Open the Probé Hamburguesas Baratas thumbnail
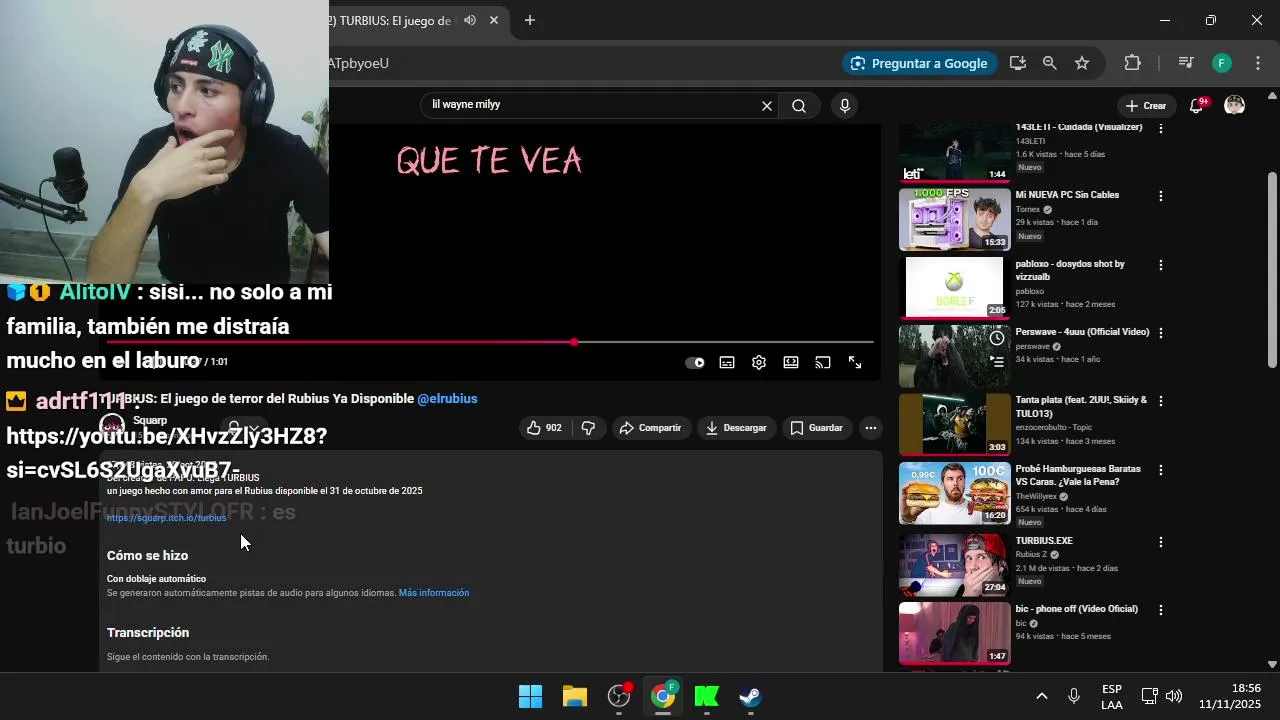1280x720 pixels. click(x=954, y=494)
